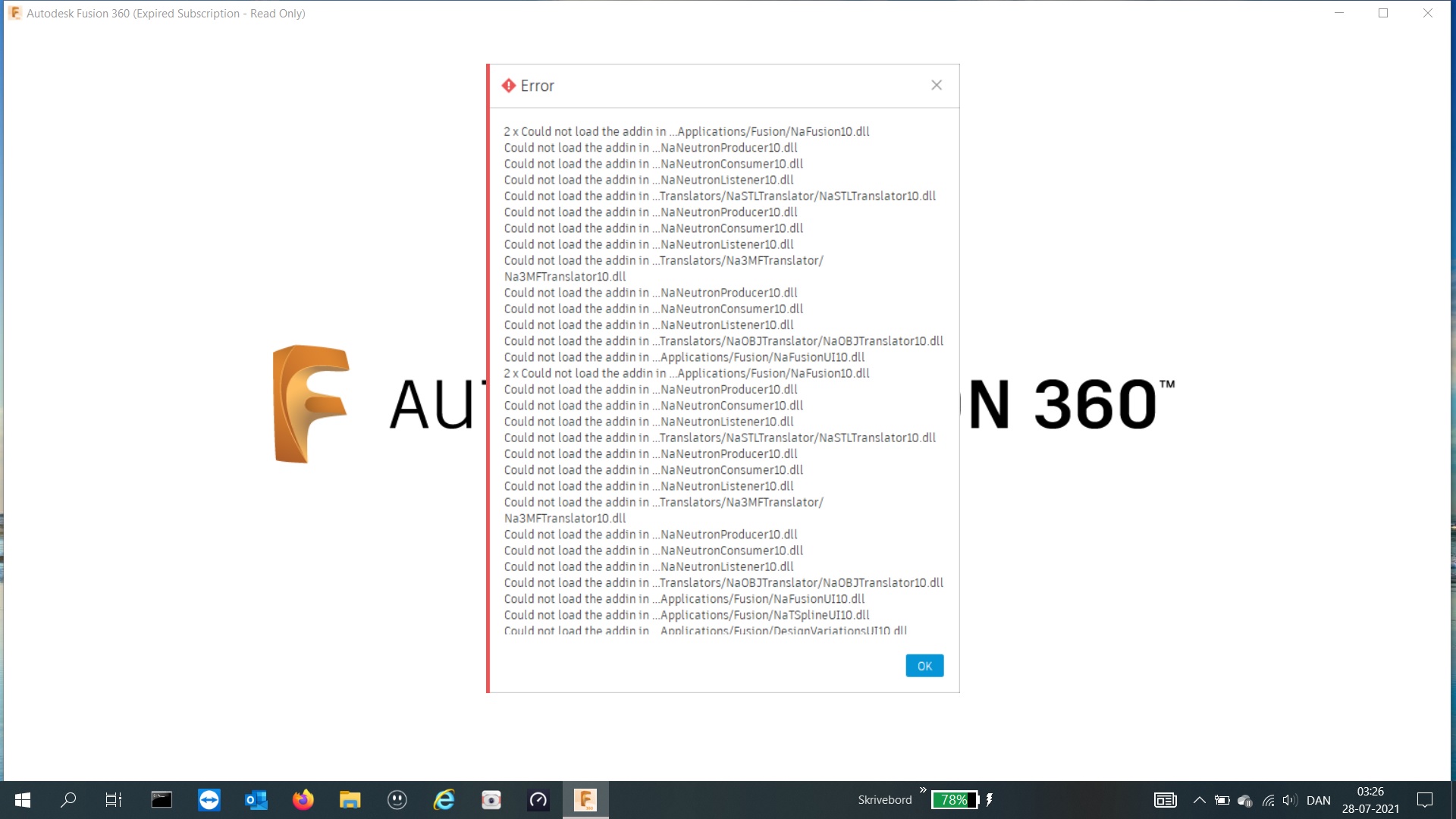Select the Fusion 360 taskbar button
Image resolution: width=1456 pixels, height=819 pixels.
point(585,800)
